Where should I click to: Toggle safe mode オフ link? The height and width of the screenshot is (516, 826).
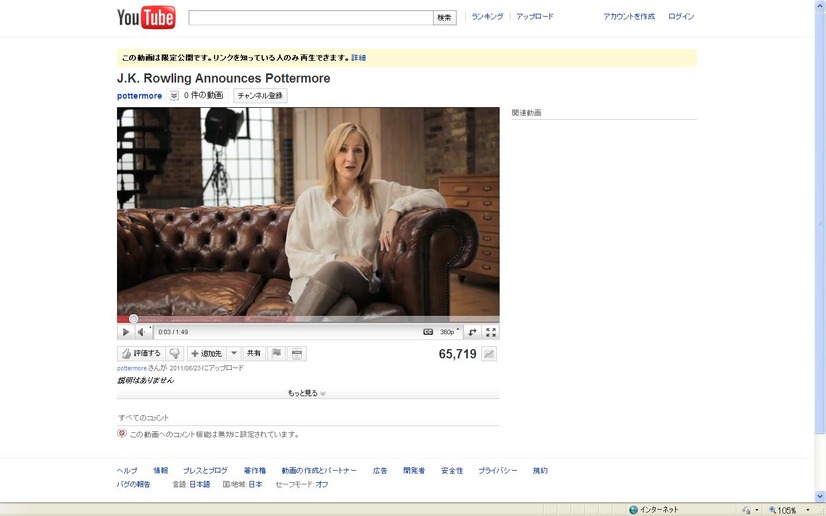(322, 484)
